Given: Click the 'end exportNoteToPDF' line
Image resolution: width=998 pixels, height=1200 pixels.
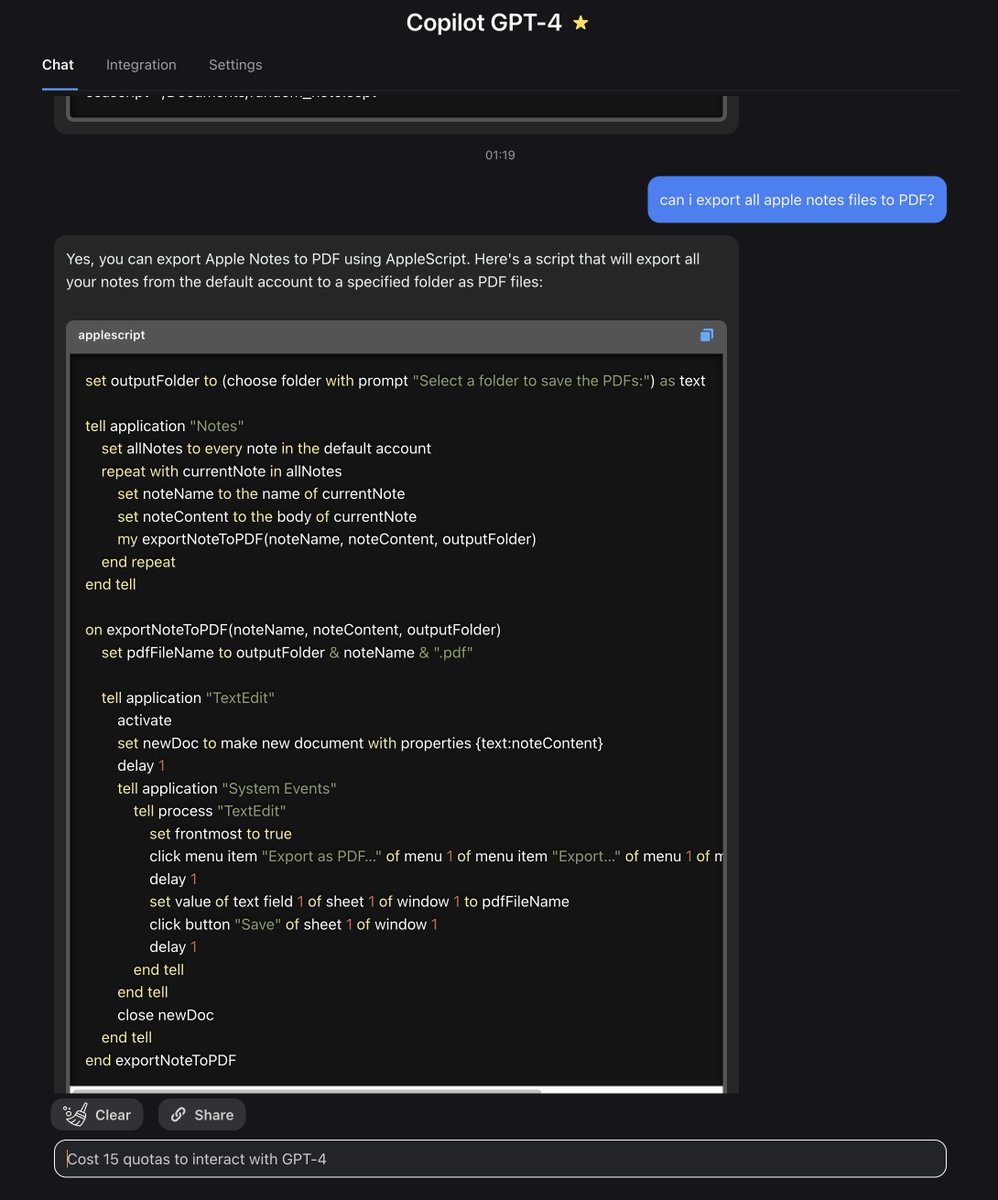Looking at the screenshot, I should click(161, 1060).
